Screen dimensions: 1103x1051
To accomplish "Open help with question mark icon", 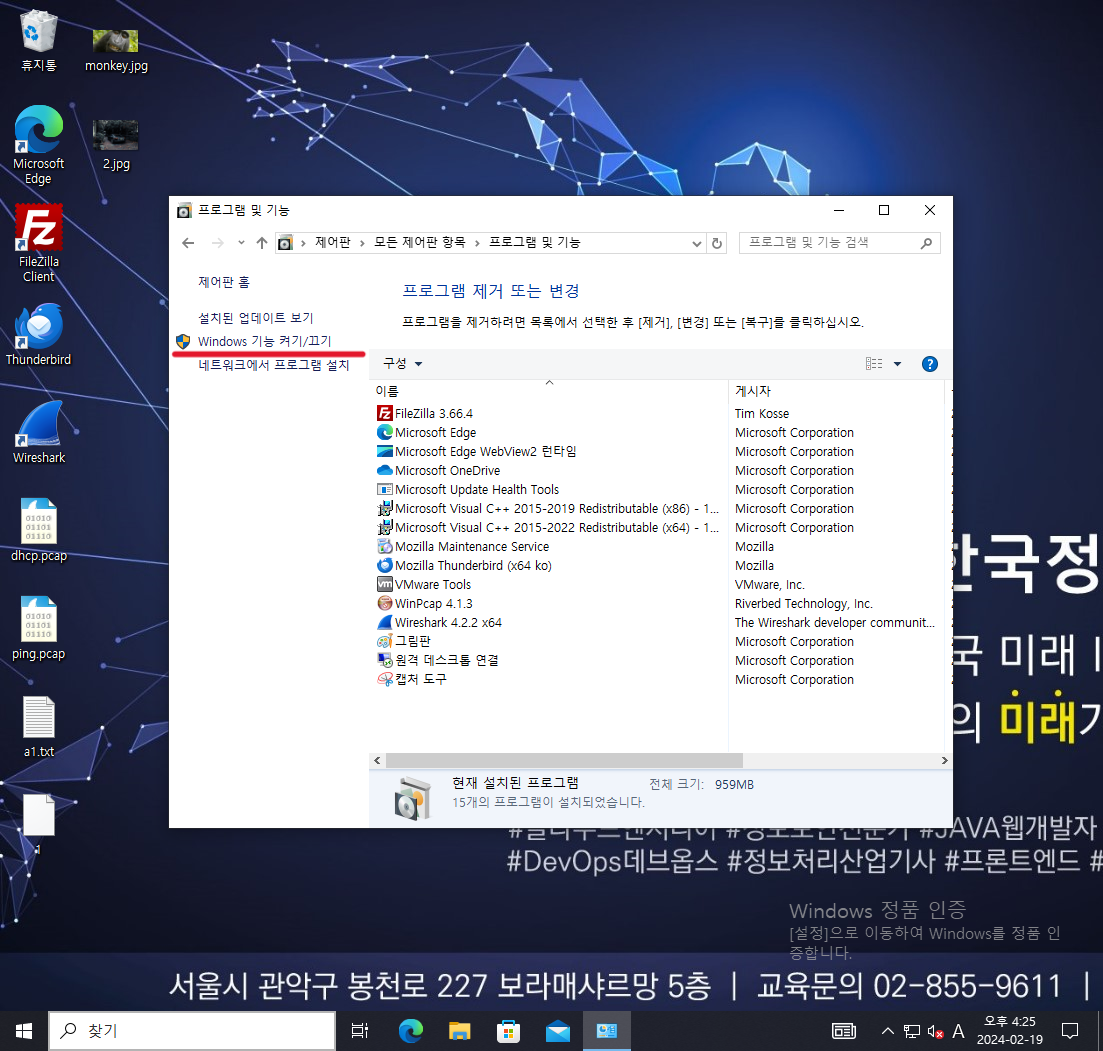I will (x=930, y=364).
